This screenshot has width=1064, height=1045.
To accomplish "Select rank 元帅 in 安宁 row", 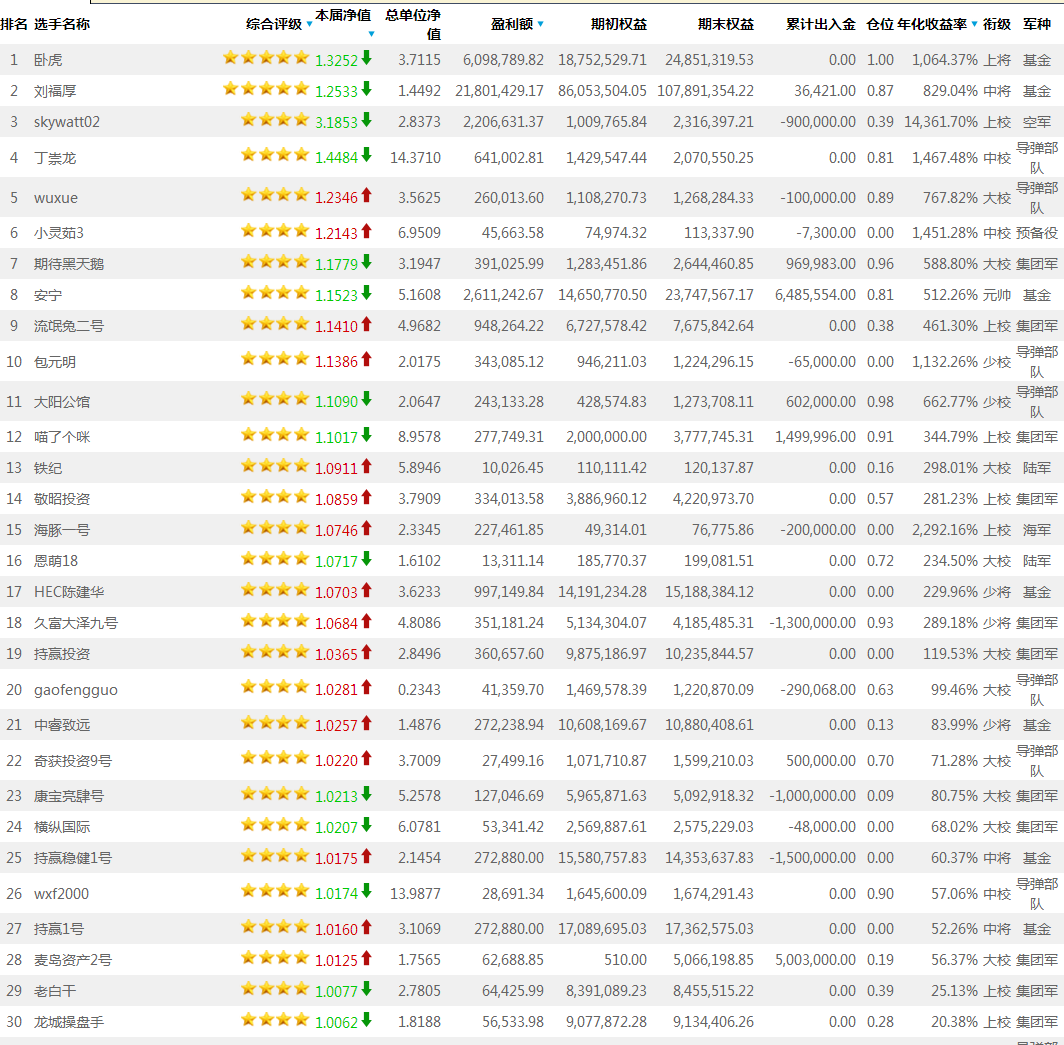I will (x=996, y=295).
